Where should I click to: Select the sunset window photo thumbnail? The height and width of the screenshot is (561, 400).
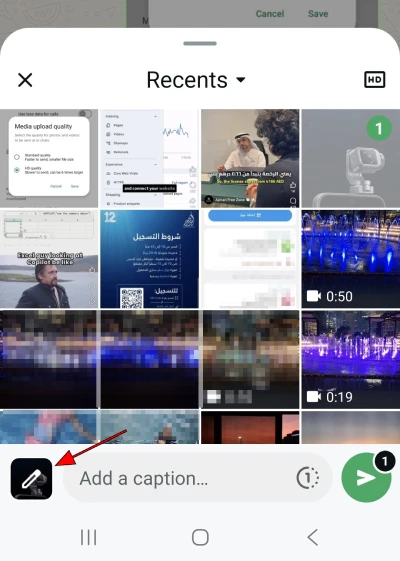250,428
